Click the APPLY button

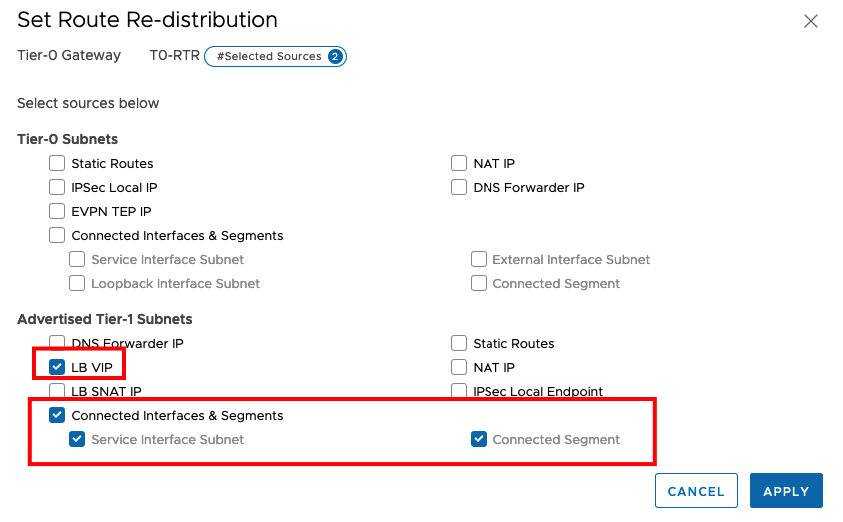point(786,491)
